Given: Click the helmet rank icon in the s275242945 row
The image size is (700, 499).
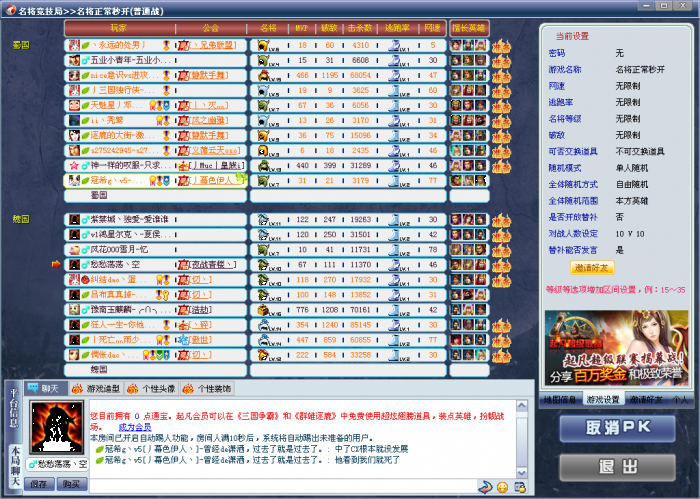Looking at the screenshot, I should click(x=263, y=150).
